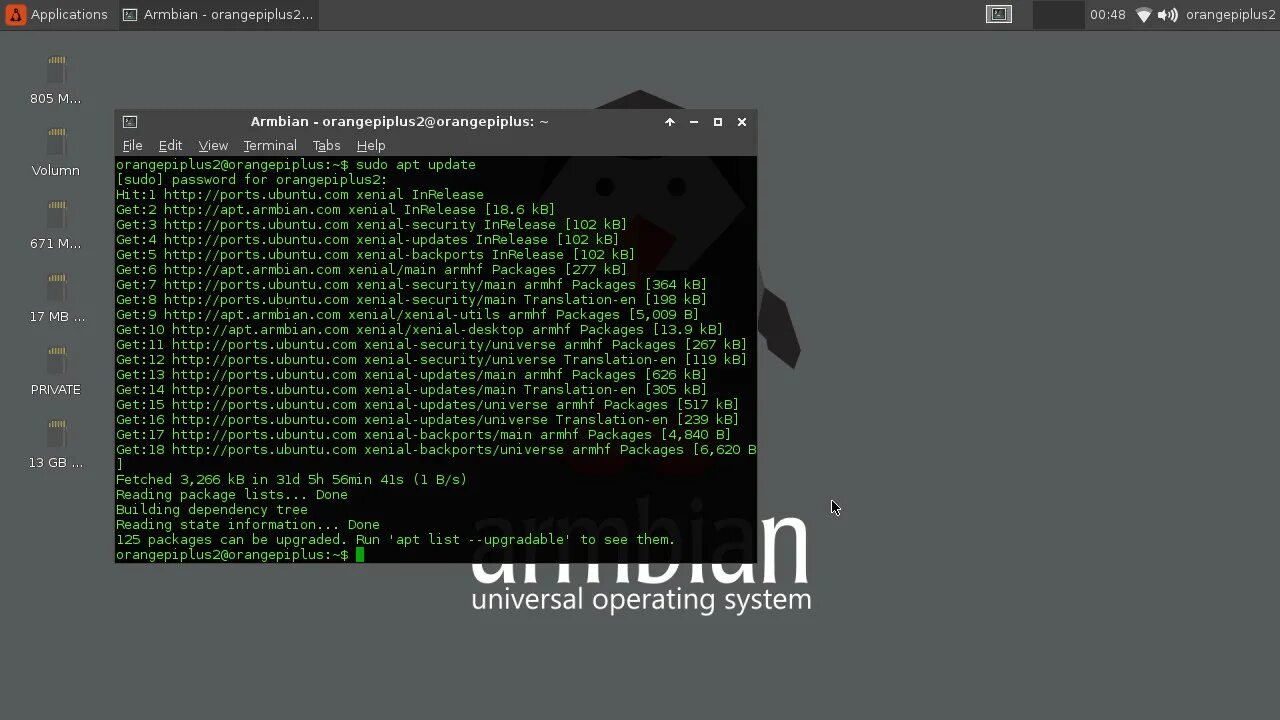1280x720 pixels.
Task: Select the Armbian terminal taskbar button
Action: pyautogui.click(x=218, y=14)
